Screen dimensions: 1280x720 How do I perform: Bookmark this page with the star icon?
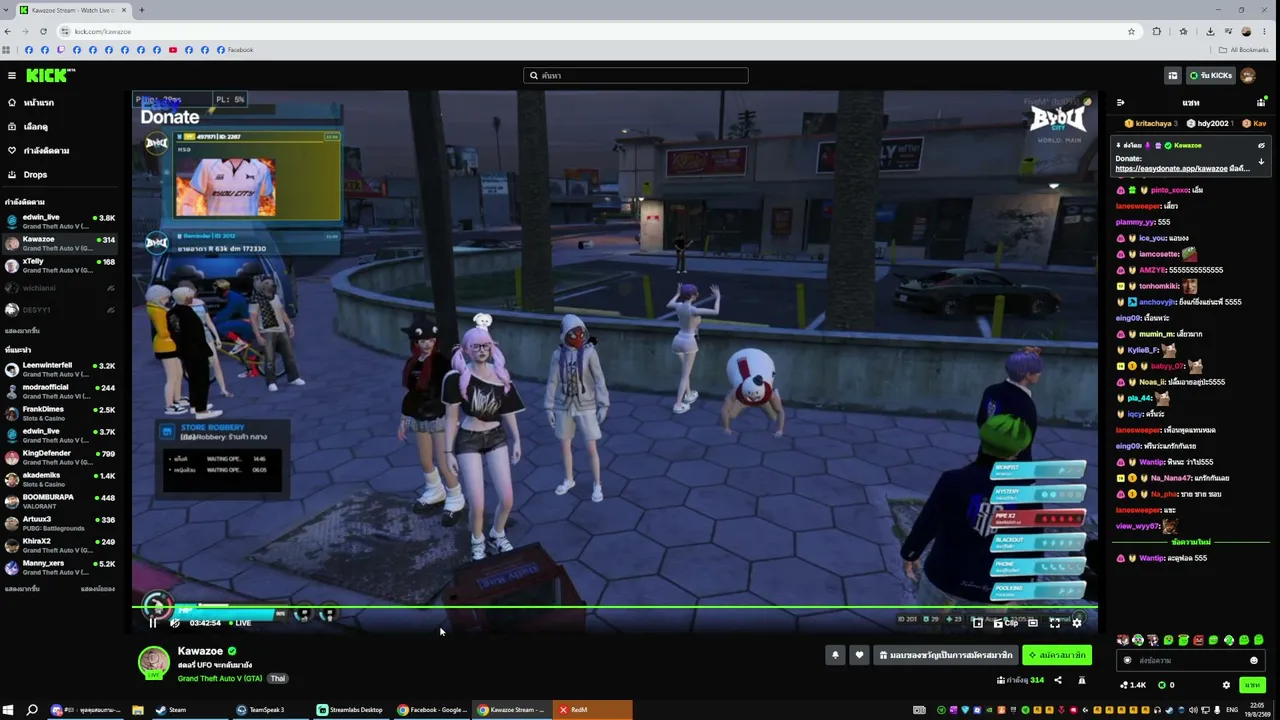[1131, 31]
